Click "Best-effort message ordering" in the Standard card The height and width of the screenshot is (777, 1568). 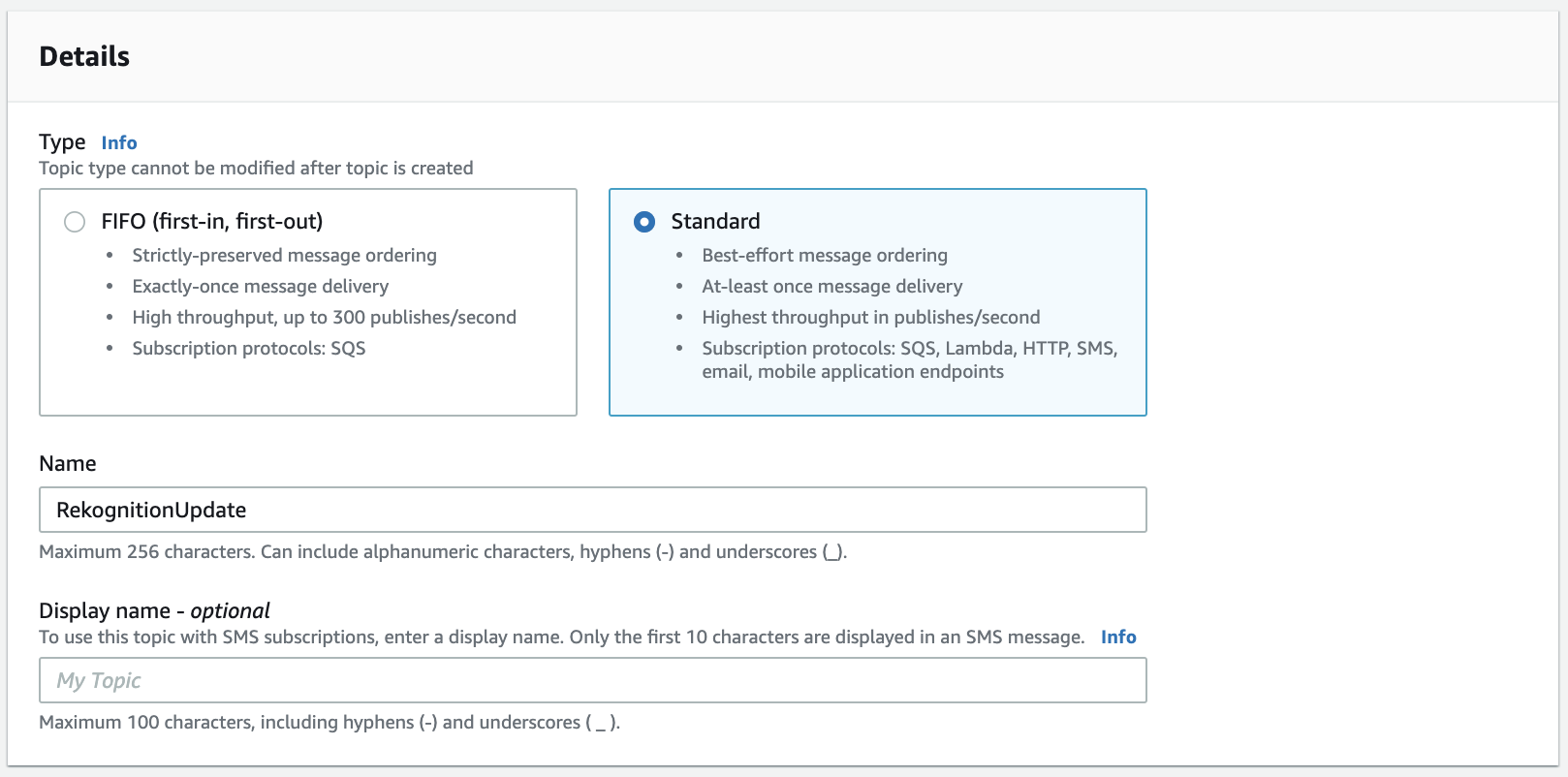click(825, 255)
